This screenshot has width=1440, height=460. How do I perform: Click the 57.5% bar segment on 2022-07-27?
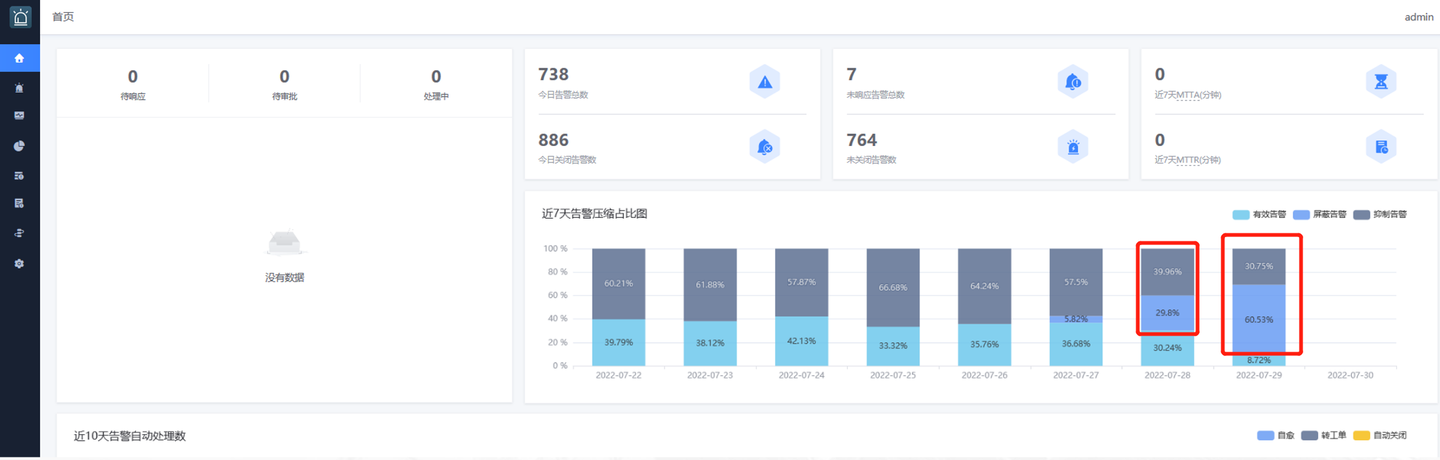pos(1076,283)
